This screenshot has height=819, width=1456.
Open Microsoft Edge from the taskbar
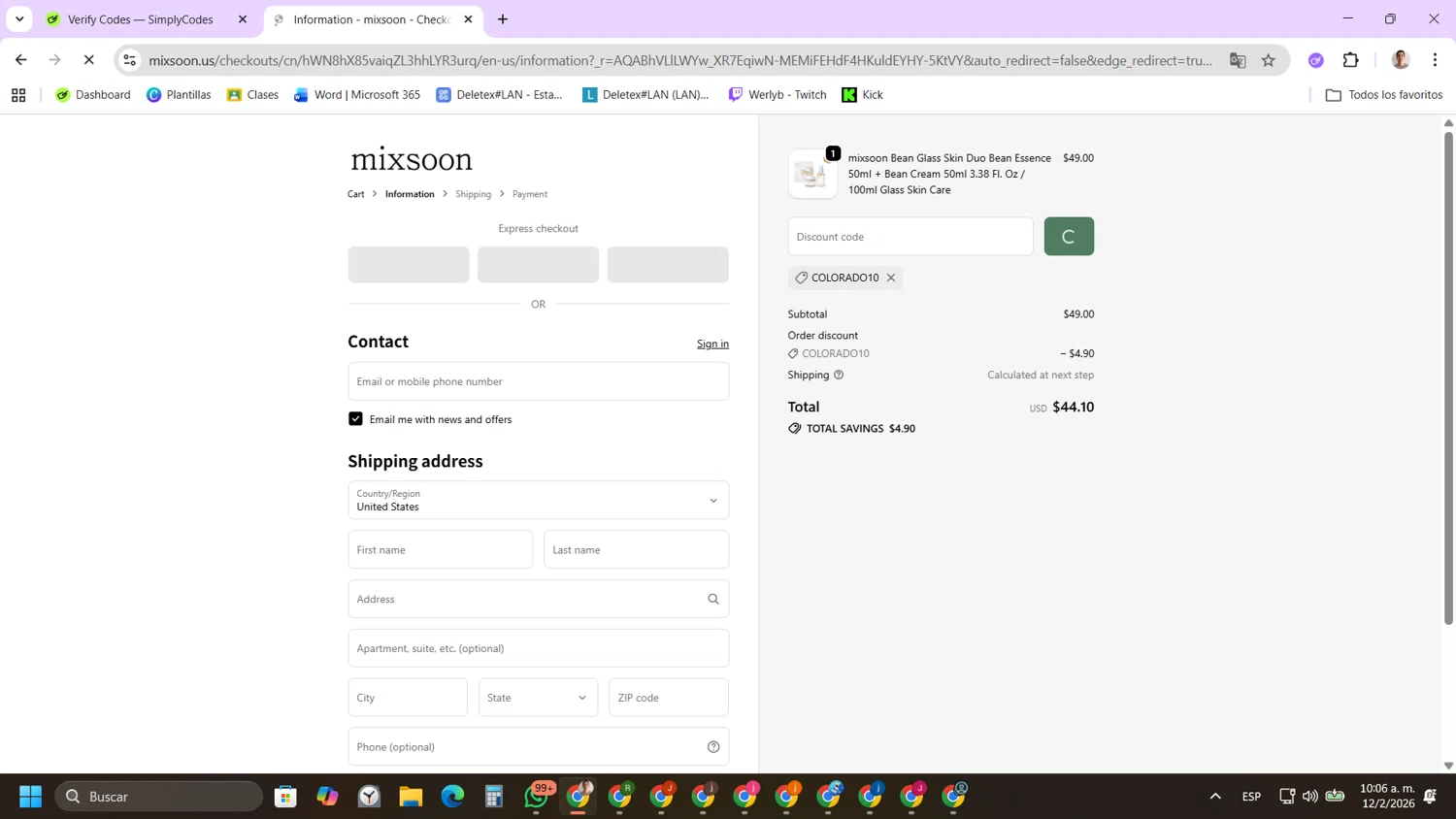452,797
